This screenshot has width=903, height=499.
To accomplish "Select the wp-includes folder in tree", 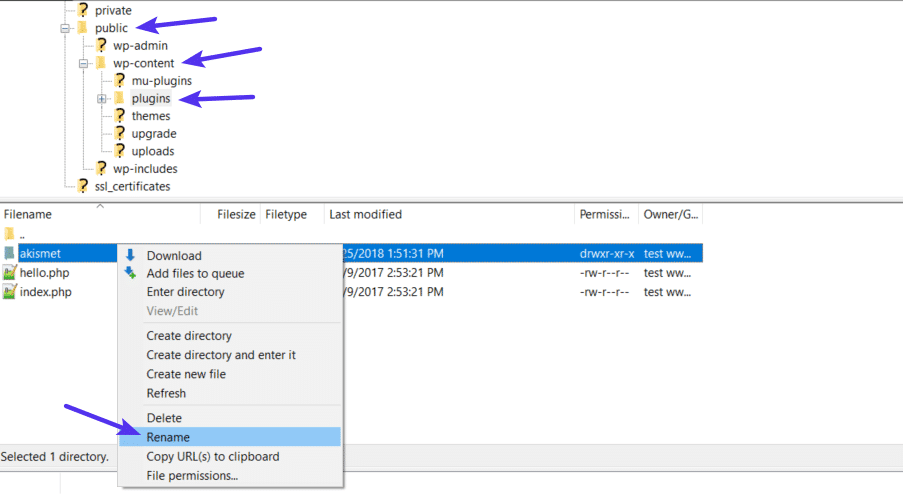I will tap(145, 169).
